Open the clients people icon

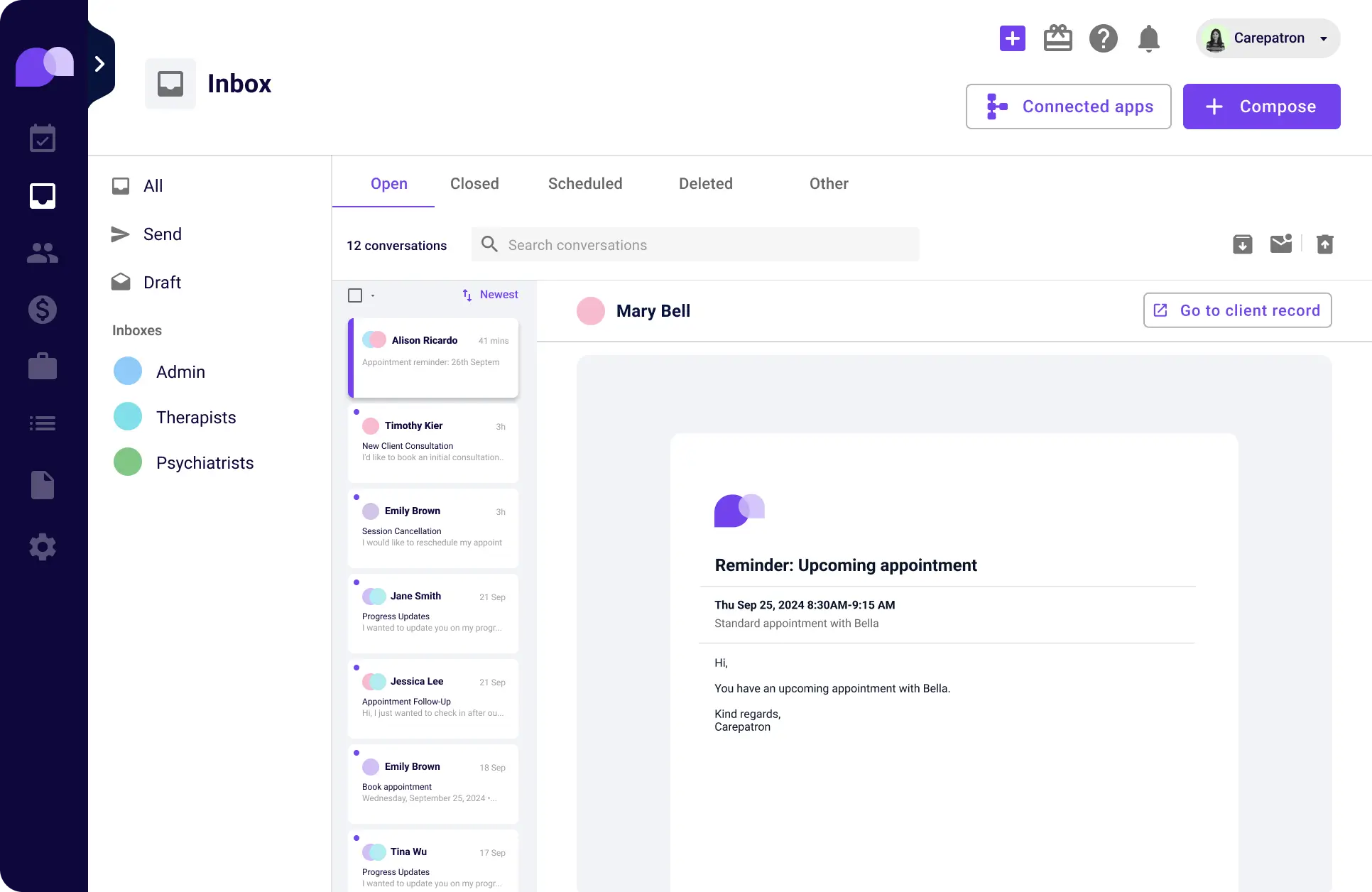tap(43, 253)
